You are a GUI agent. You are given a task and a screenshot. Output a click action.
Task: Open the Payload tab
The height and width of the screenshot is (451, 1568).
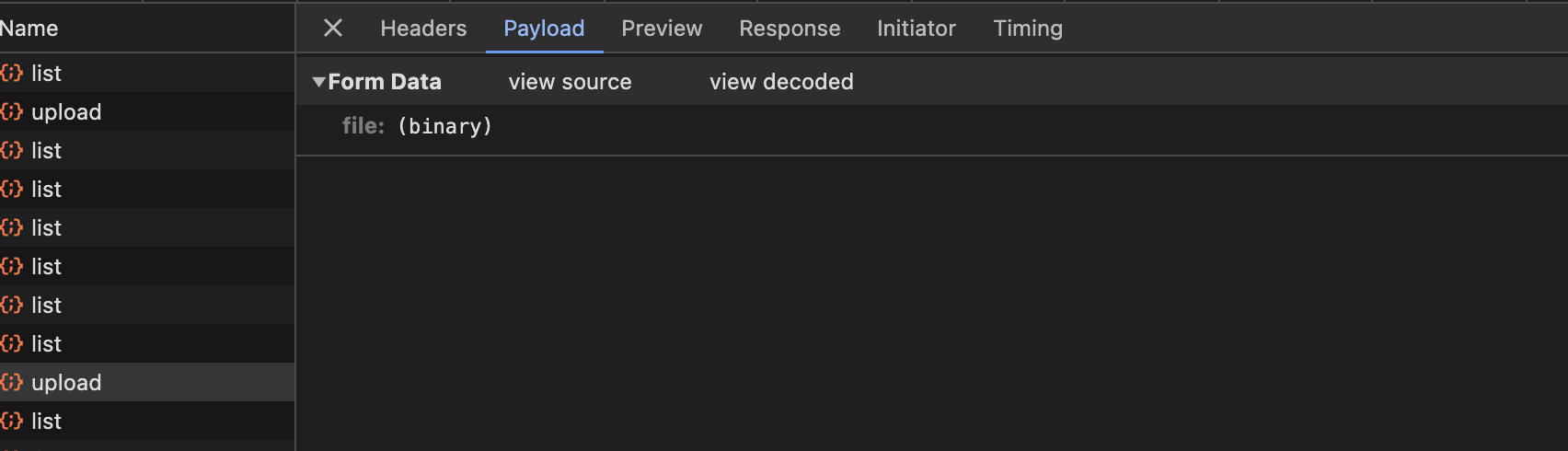[x=544, y=29]
